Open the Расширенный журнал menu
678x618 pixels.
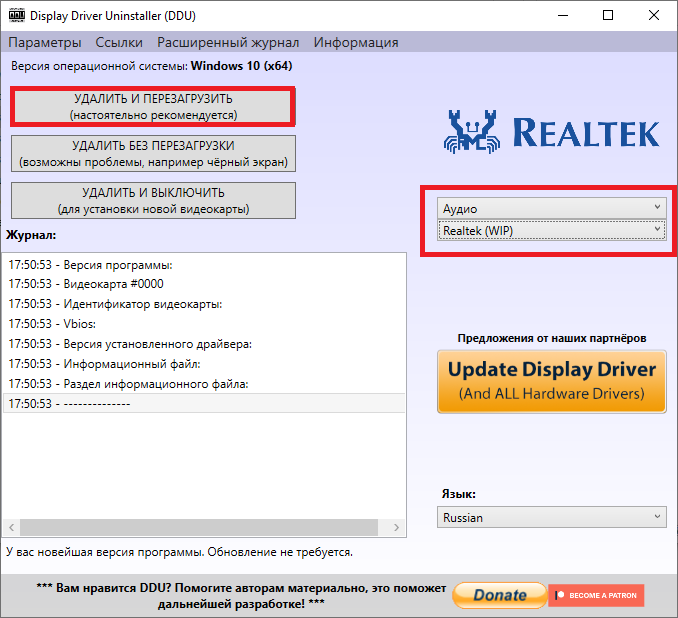(x=228, y=42)
